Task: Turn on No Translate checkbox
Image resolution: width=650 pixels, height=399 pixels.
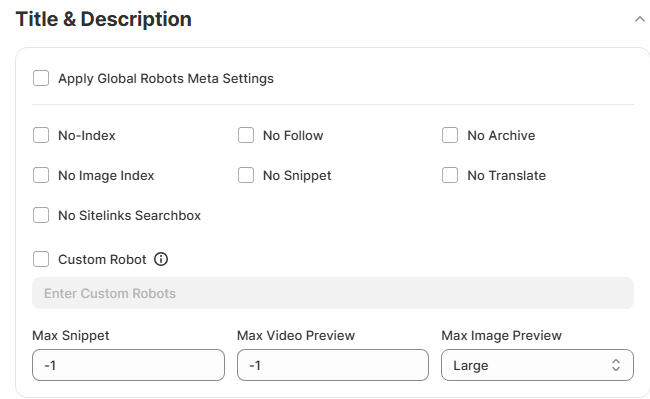Action: 450,175
